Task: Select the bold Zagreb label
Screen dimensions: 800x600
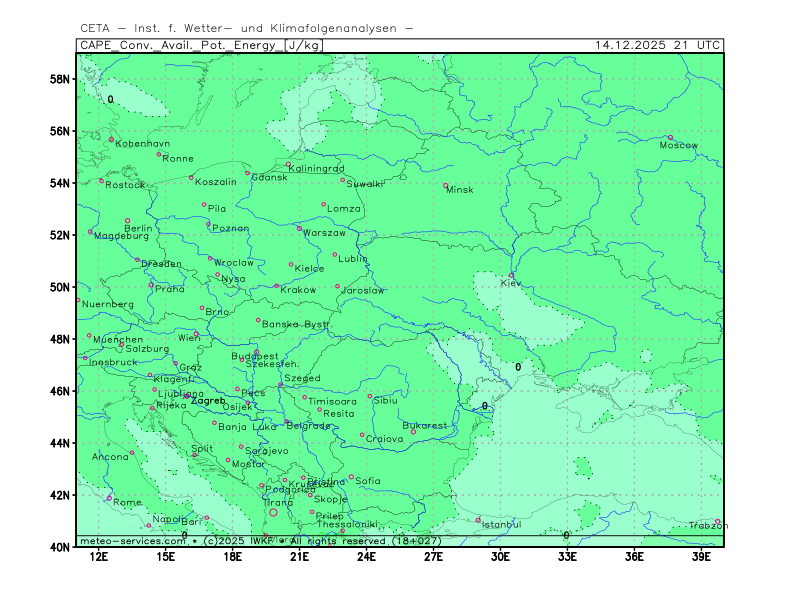Action: [208, 401]
